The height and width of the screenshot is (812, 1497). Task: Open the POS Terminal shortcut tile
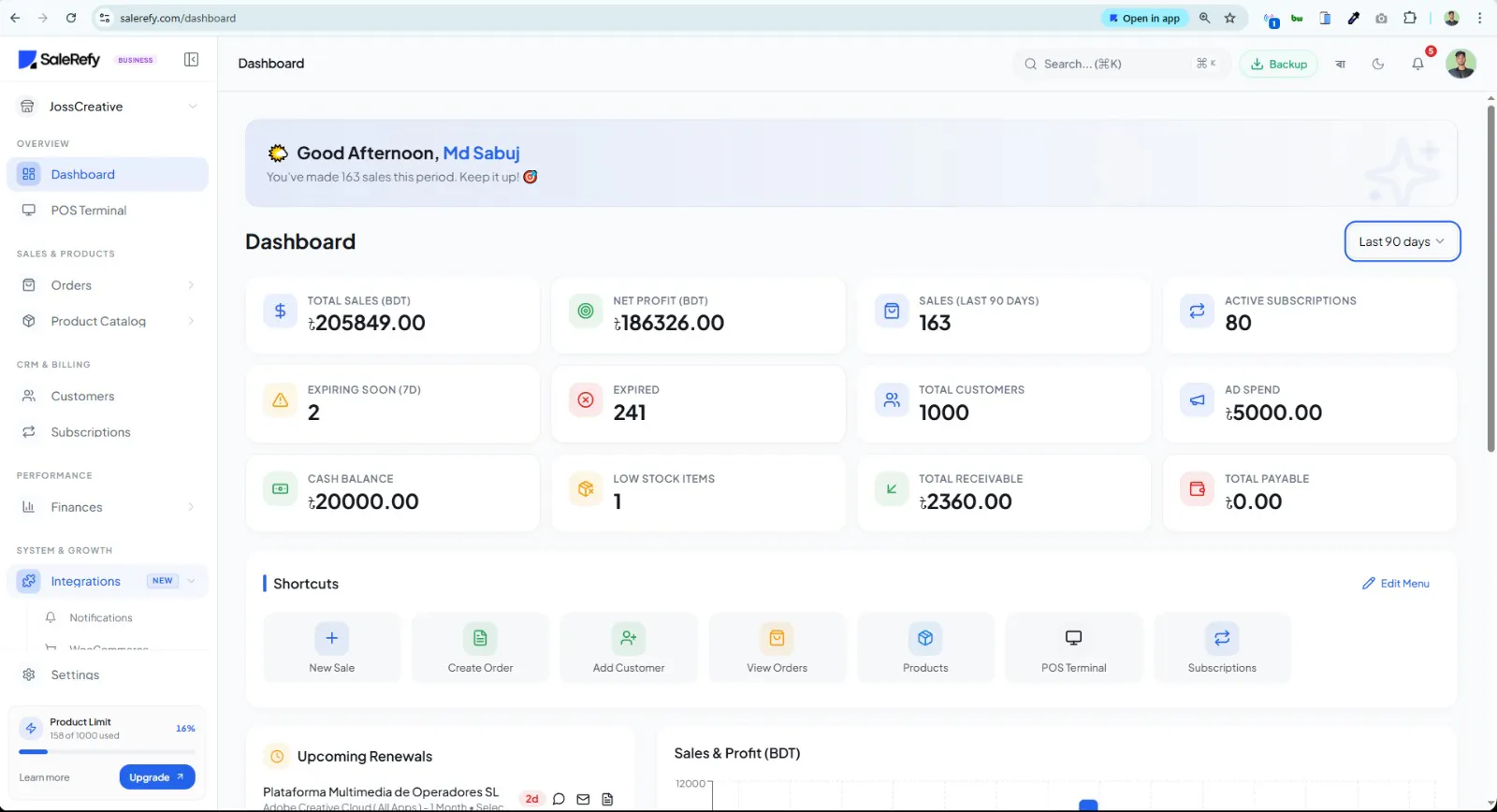point(1074,647)
